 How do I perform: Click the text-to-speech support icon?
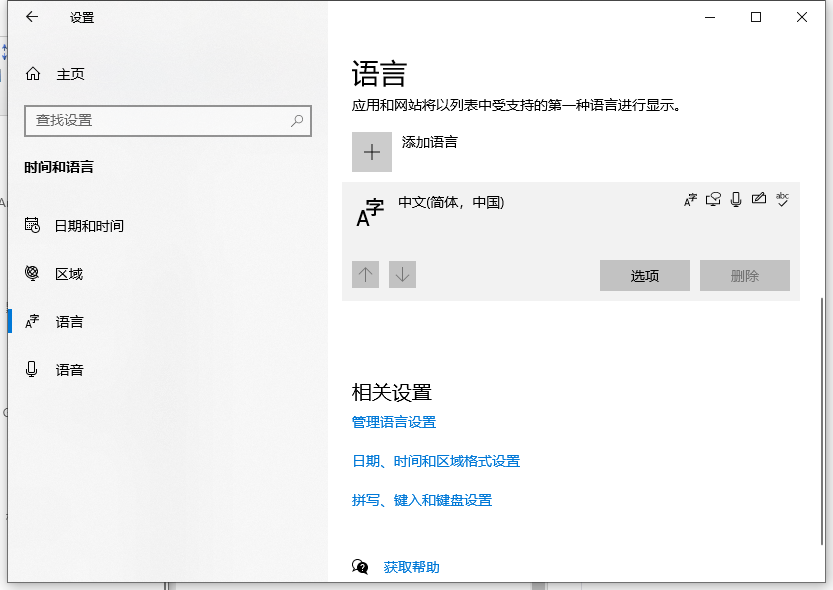713,199
